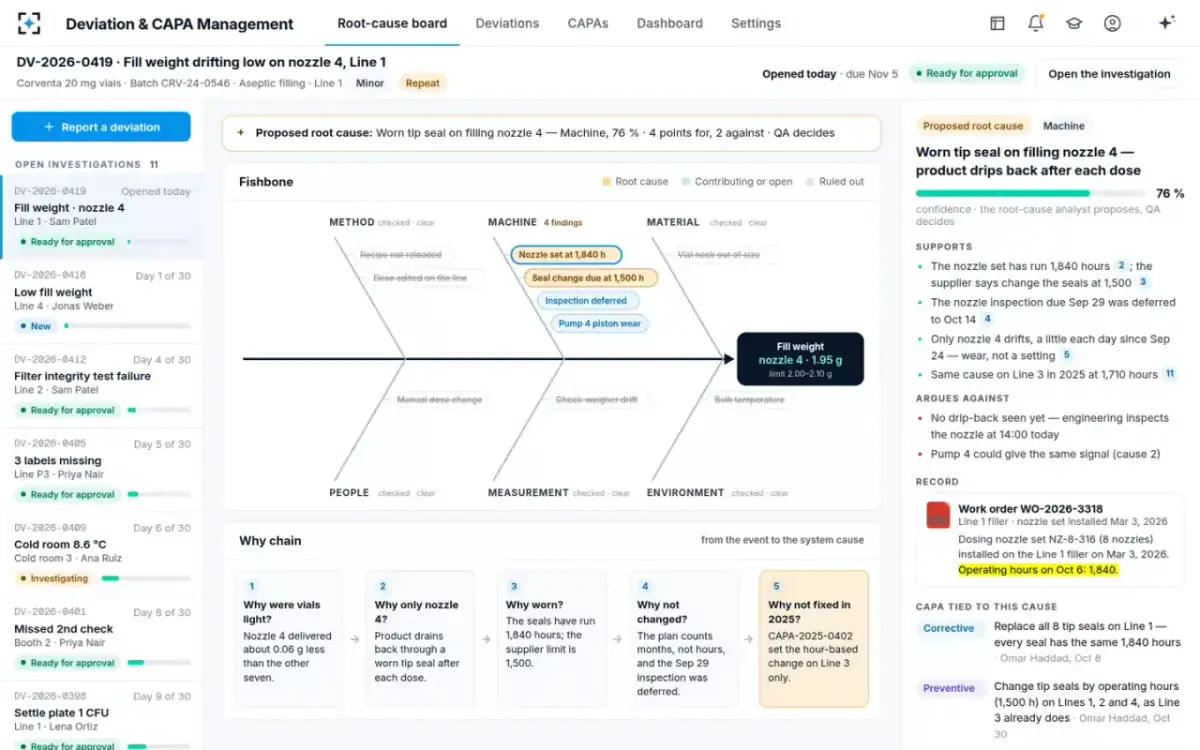Click the MACHINE fishbone category label
This screenshot has height=750, width=1200.
[x=512, y=222]
